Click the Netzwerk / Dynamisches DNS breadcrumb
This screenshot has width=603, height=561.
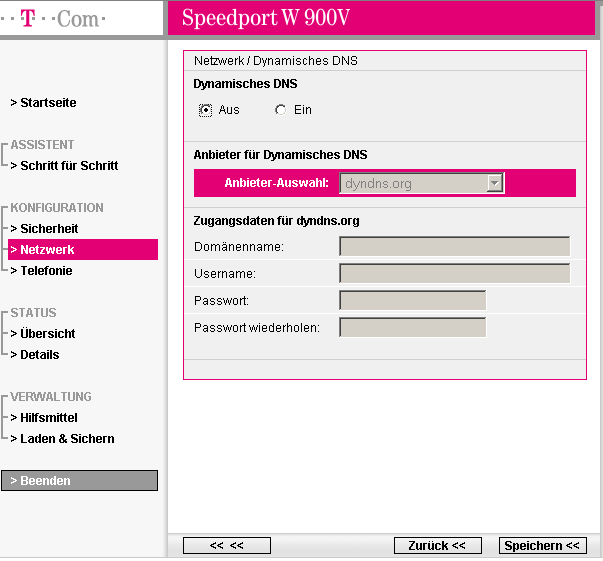pos(276,61)
